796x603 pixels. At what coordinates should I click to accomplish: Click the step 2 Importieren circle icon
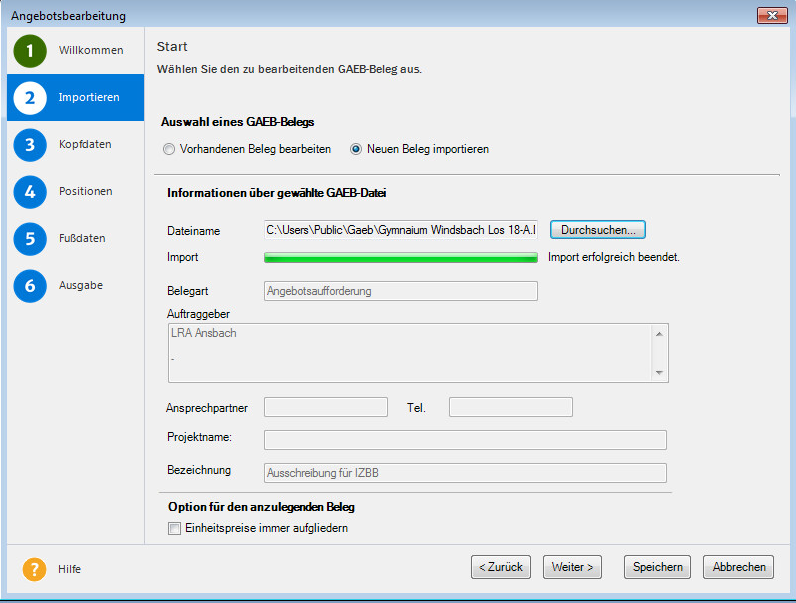30,98
